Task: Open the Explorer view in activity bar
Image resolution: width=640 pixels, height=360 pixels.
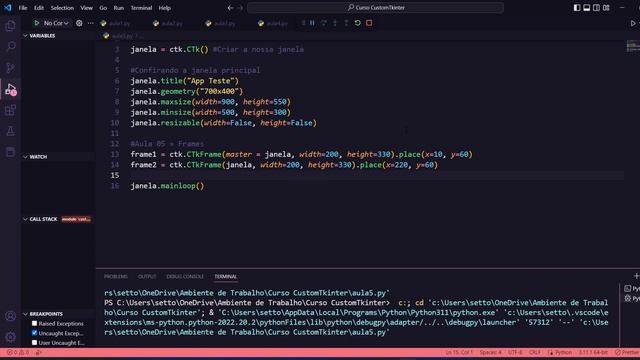Action: pos(11,26)
